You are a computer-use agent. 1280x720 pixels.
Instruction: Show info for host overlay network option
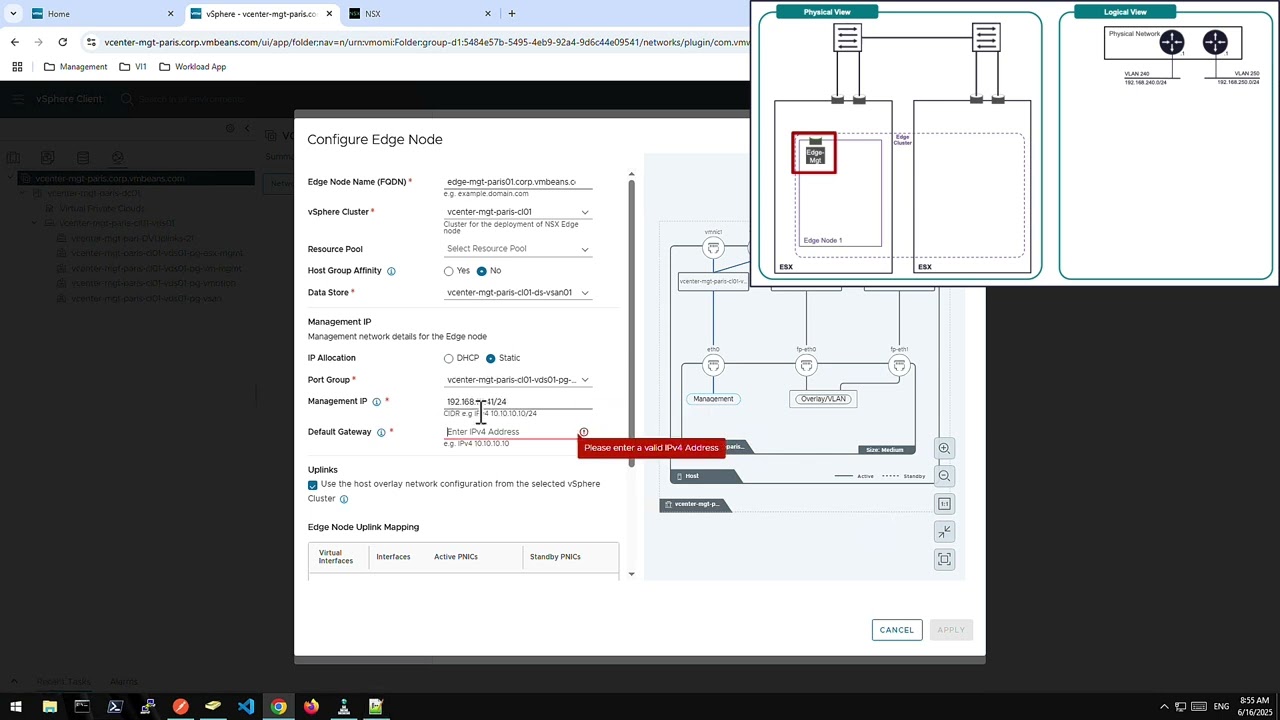(x=344, y=499)
